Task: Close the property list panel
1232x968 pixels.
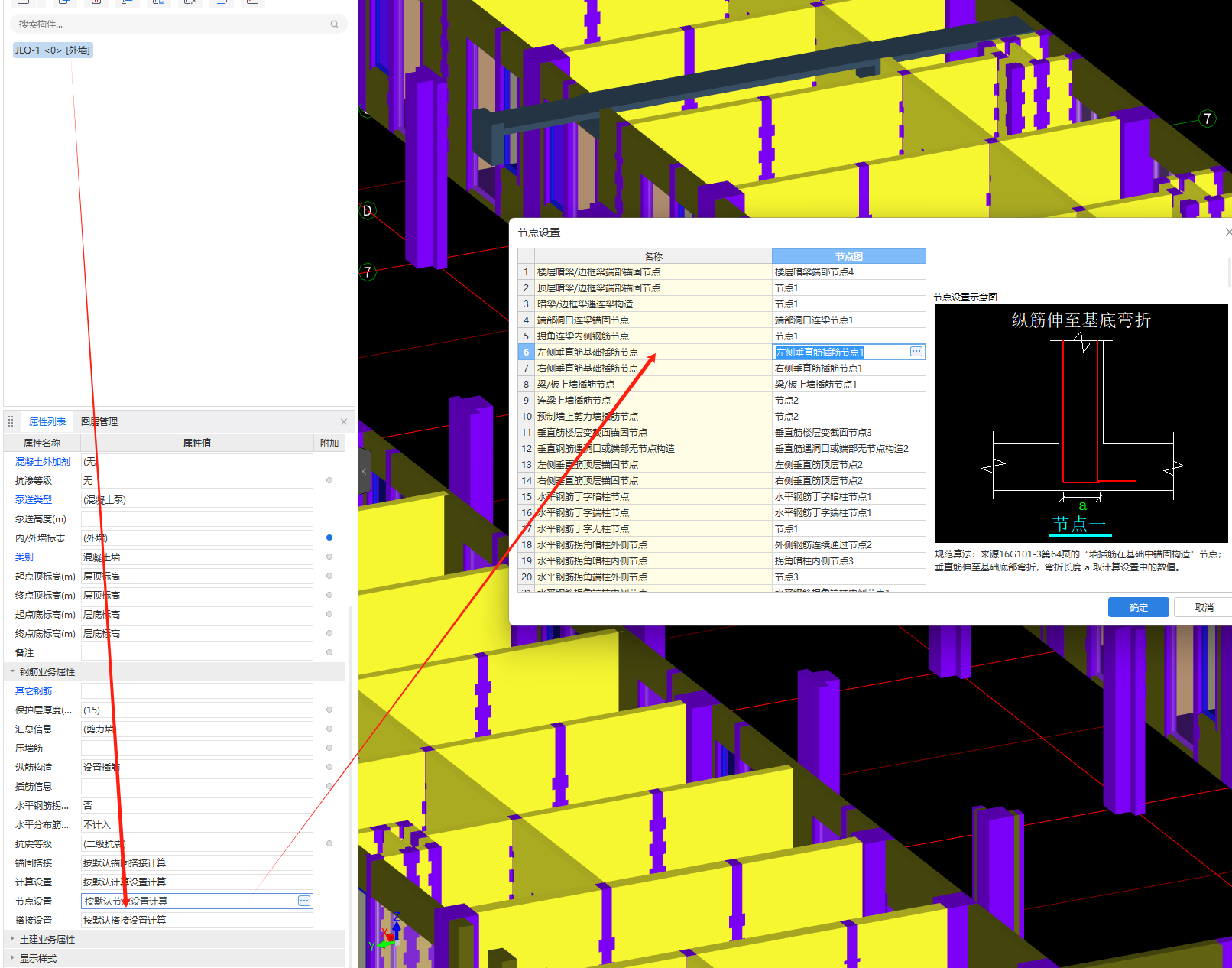Action: (344, 421)
